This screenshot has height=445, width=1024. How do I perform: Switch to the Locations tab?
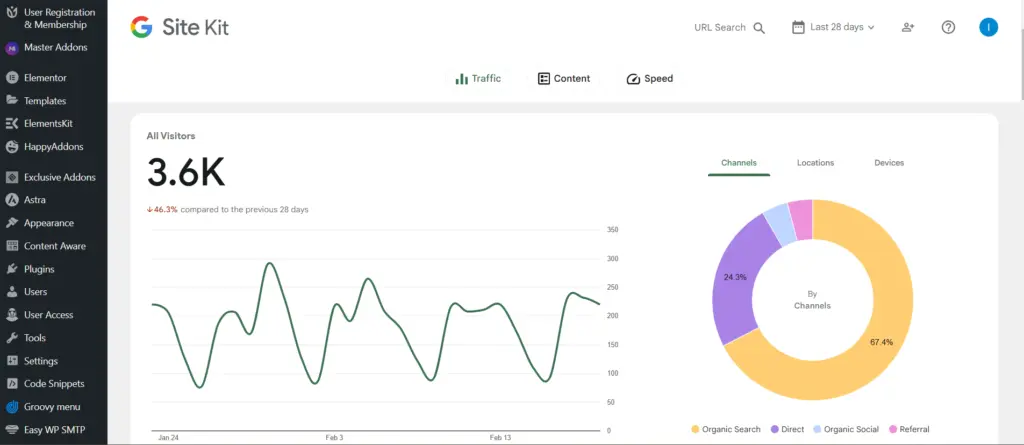[815, 163]
